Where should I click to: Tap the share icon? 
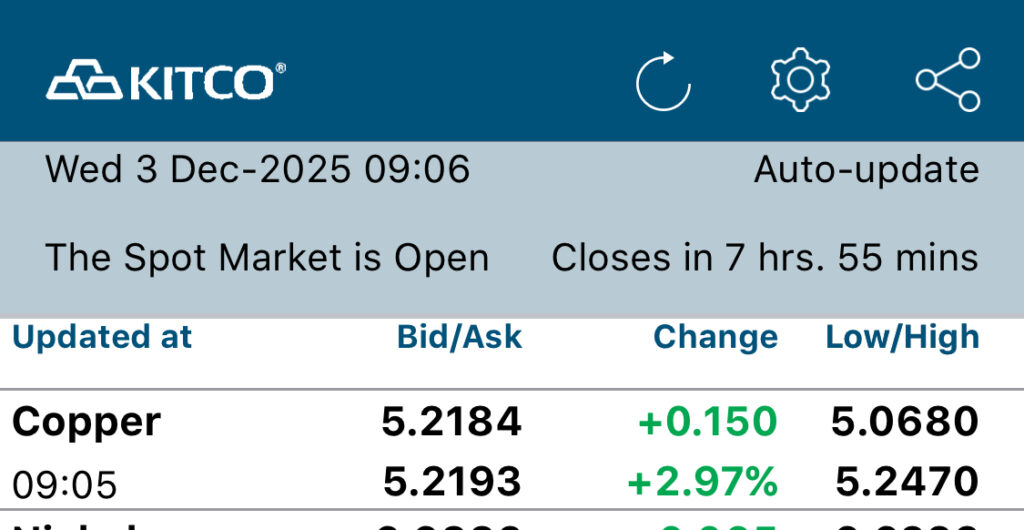pos(948,79)
